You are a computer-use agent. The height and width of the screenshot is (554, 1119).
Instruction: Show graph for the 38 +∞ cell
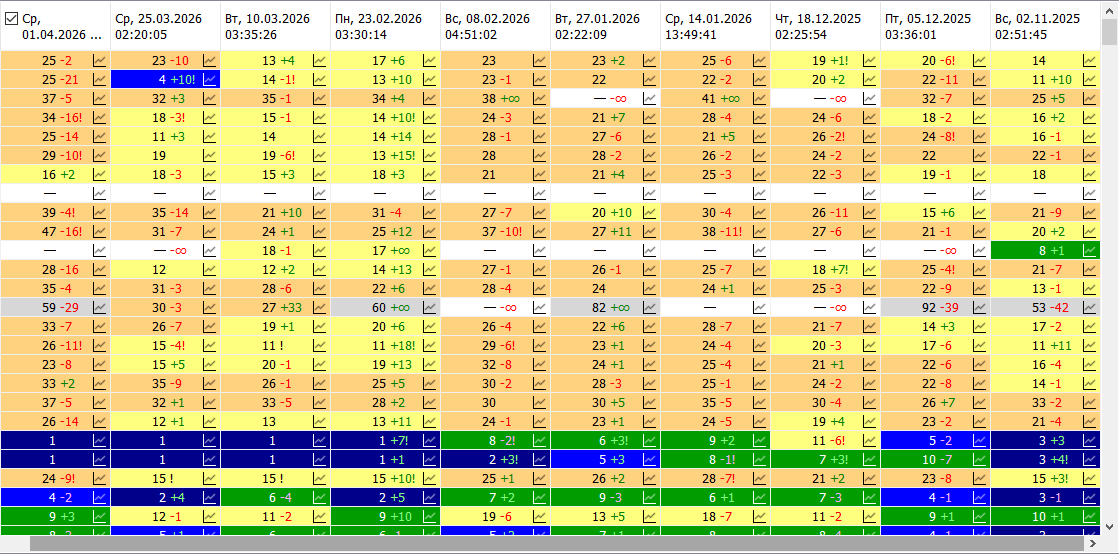pos(539,98)
